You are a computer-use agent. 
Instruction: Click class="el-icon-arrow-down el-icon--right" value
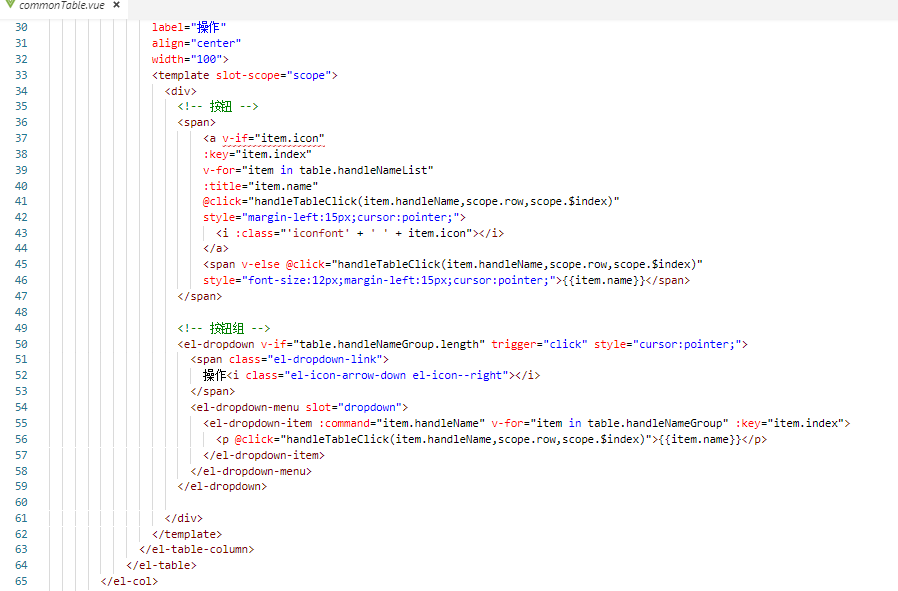pyautogui.click(x=396, y=376)
